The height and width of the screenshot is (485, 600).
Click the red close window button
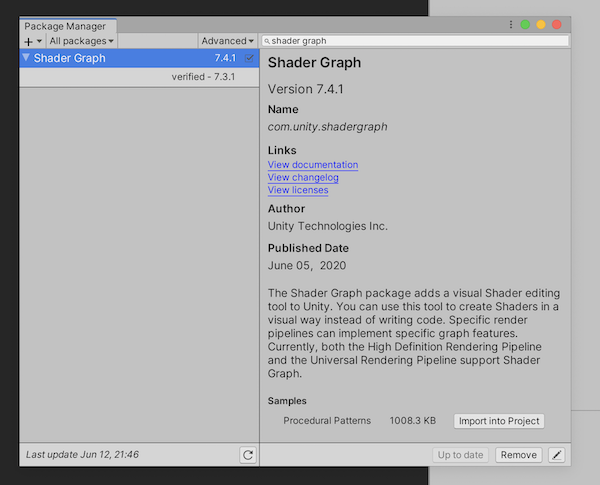click(x=557, y=24)
